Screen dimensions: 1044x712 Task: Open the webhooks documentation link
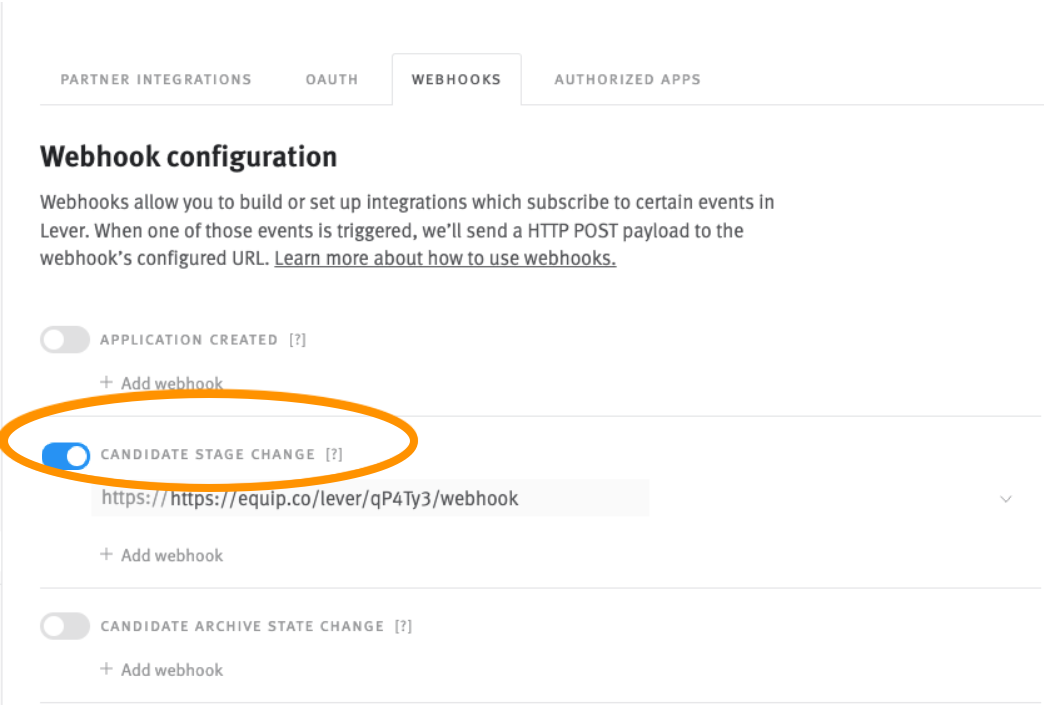coord(443,258)
